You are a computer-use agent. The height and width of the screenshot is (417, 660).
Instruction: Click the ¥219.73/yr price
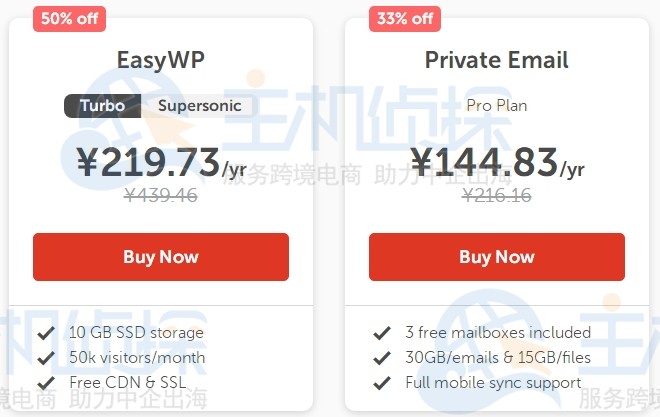pyautogui.click(x=161, y=163)
